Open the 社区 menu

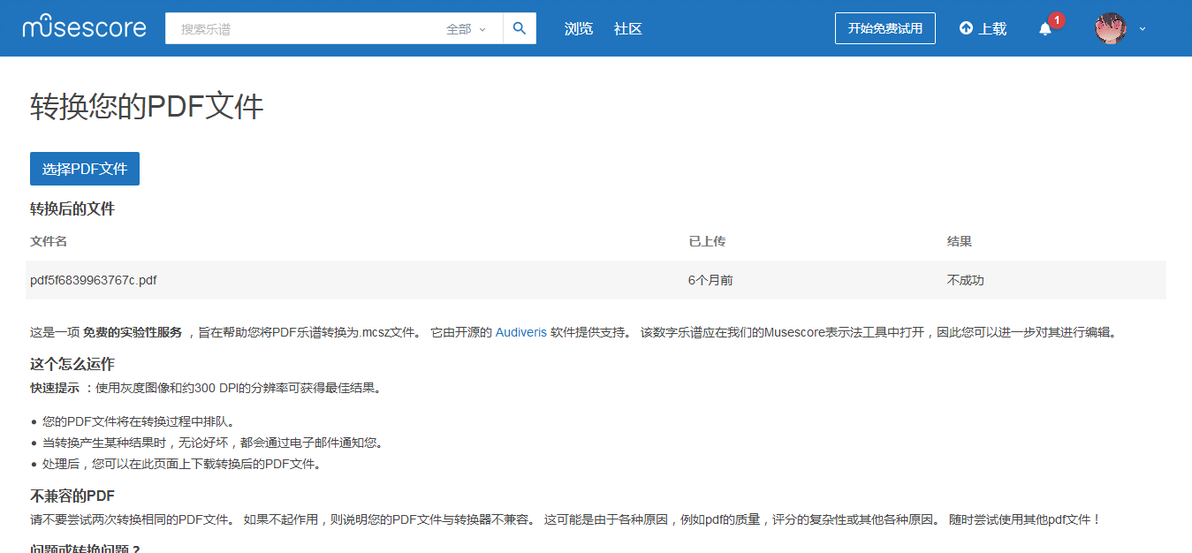click(628, 29)
